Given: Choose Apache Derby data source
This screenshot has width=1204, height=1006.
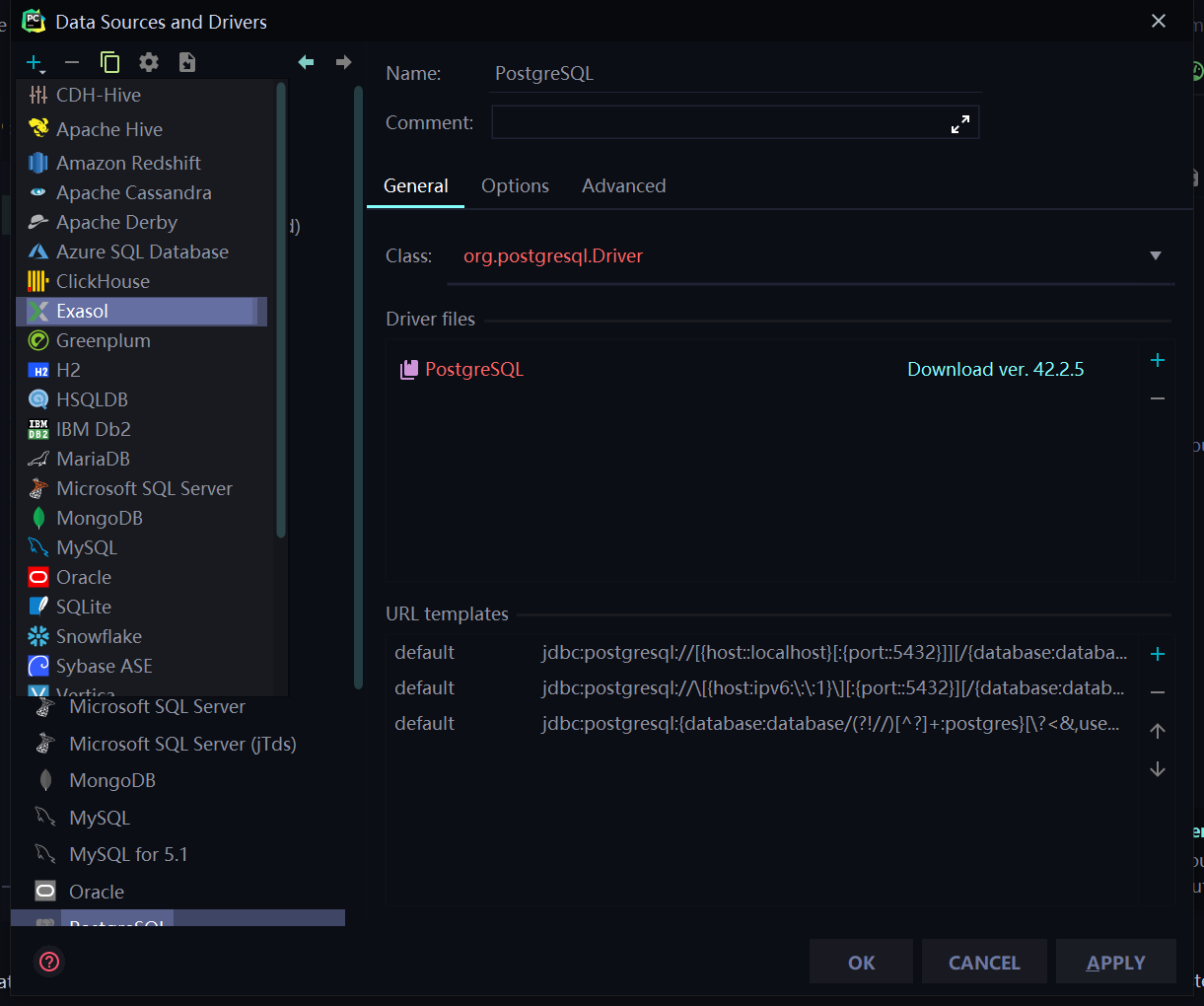Looking at the screenshot, I should coord(142,222).
